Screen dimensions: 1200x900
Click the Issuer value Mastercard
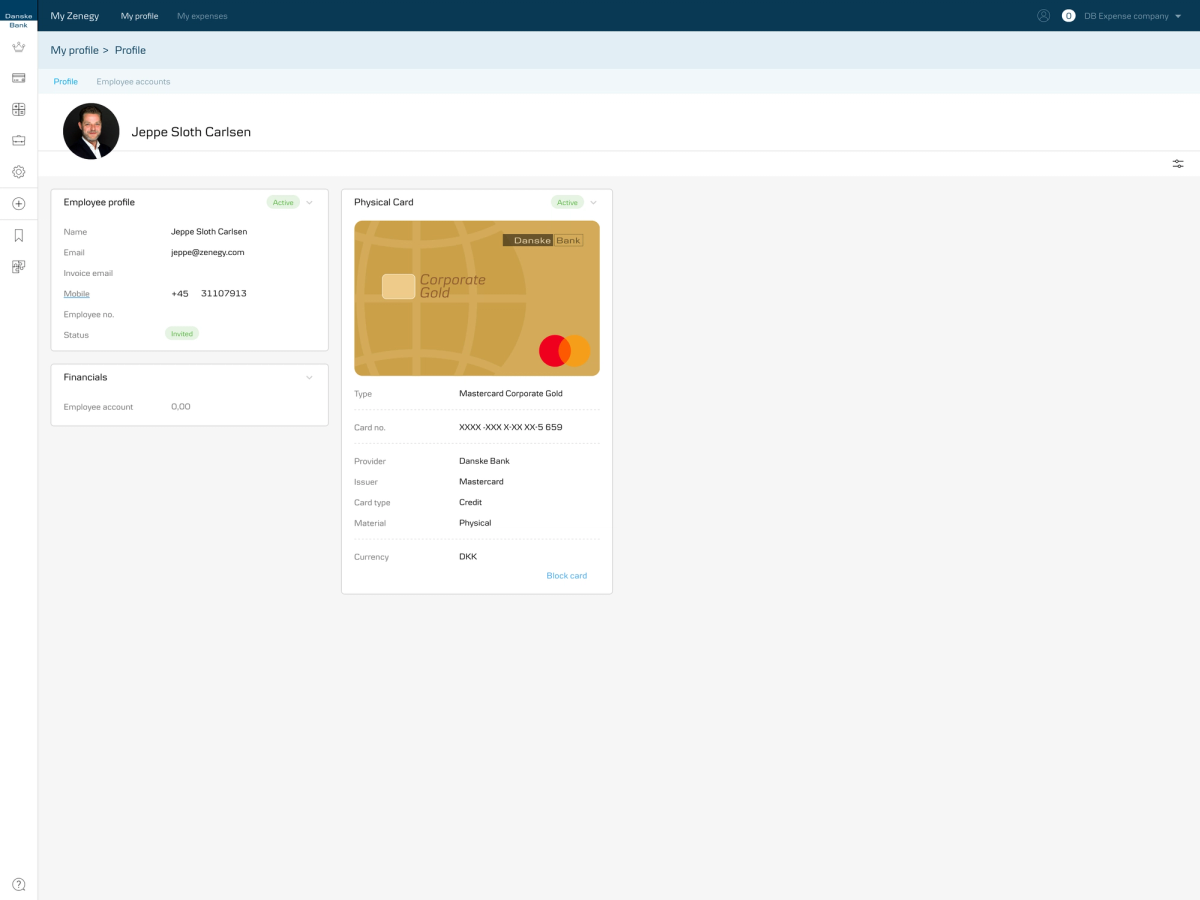pyautogui.click(x=481, y=482)
